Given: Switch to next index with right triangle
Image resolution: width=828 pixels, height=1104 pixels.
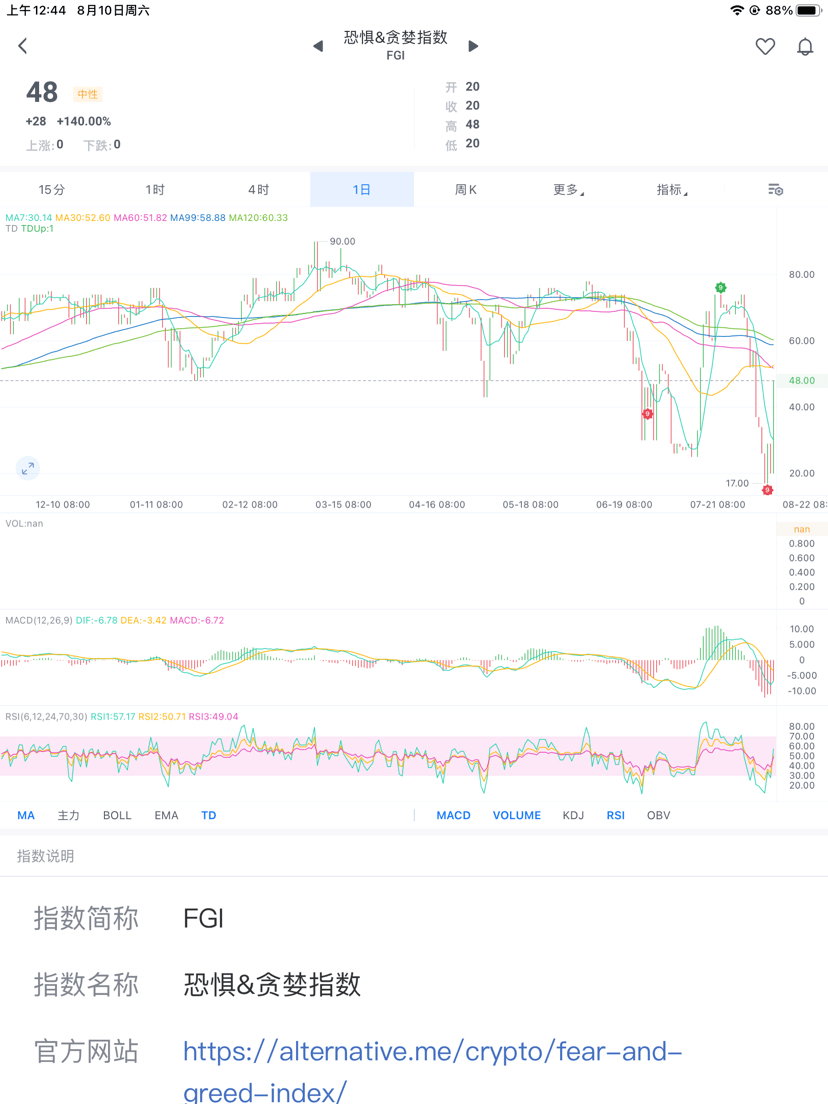Looking at the screenshot, I should 473,46.
